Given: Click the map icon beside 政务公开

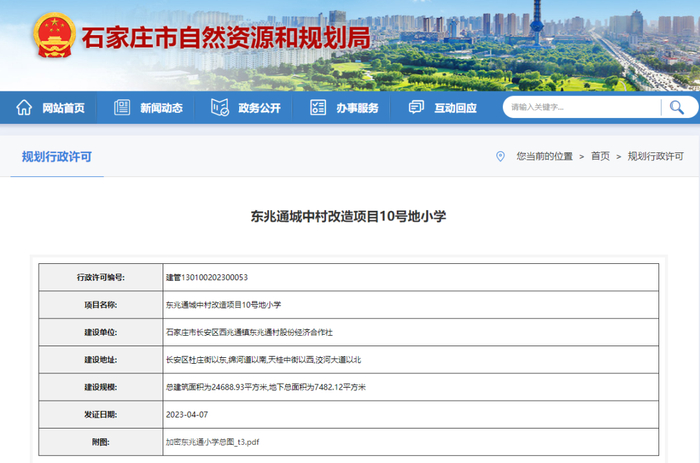Looking at the screenshot, I should coord(220,108).
